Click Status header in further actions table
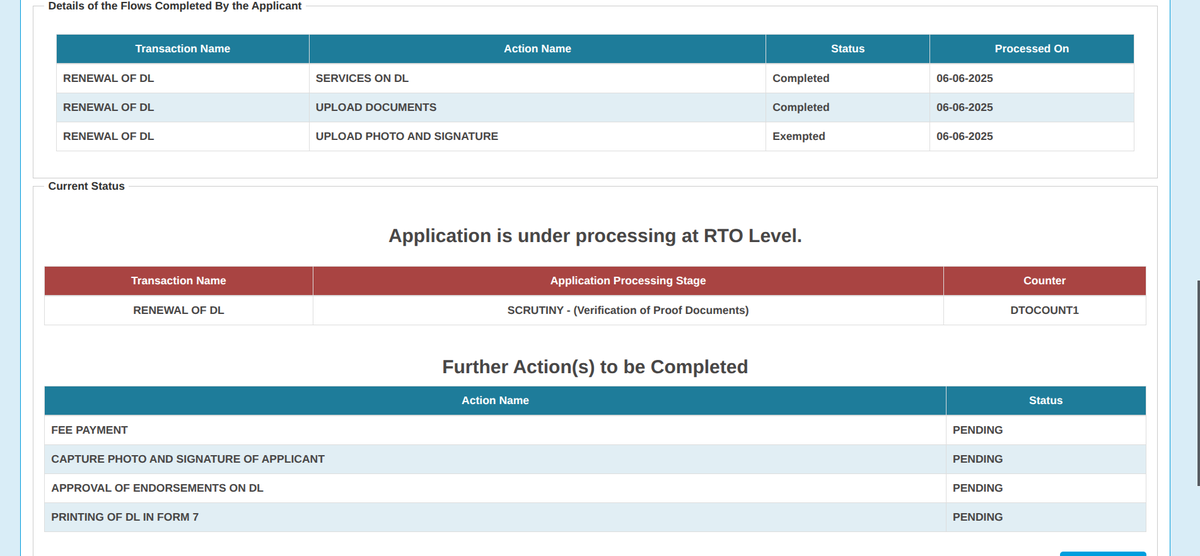This screenshot has width=1200, height=556. click(1046, 400)
